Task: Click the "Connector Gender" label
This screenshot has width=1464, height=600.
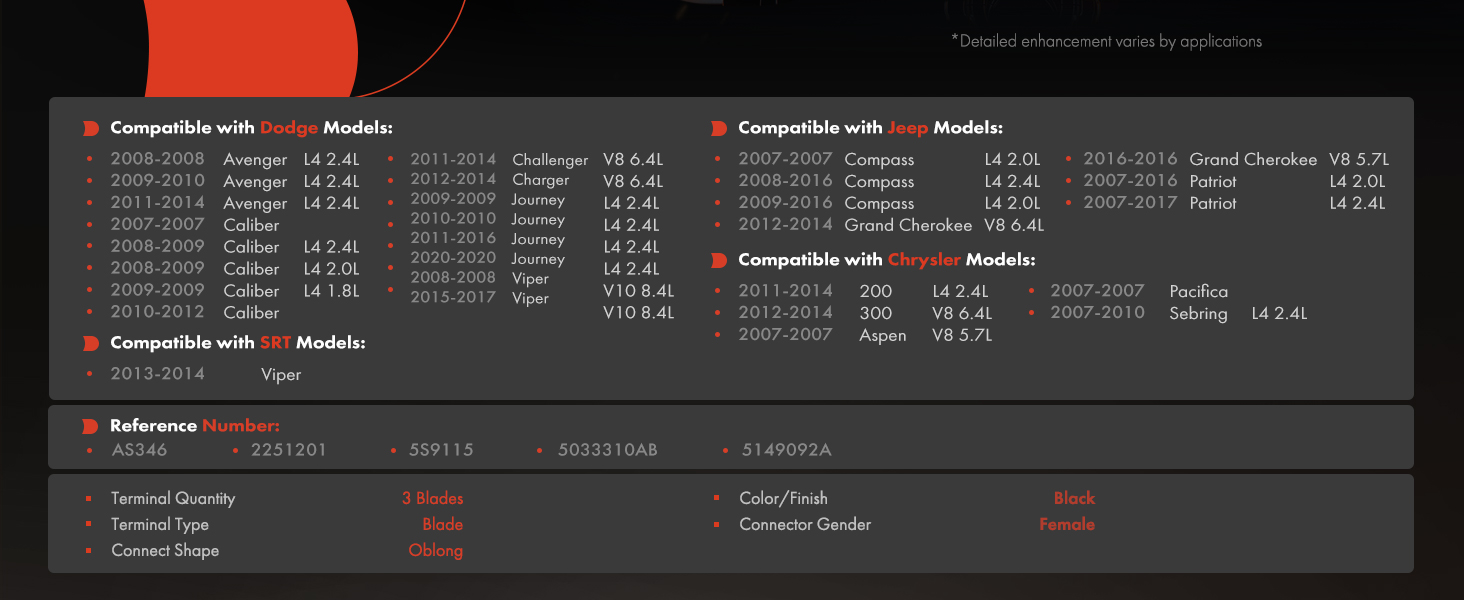Action: point(805,524)
